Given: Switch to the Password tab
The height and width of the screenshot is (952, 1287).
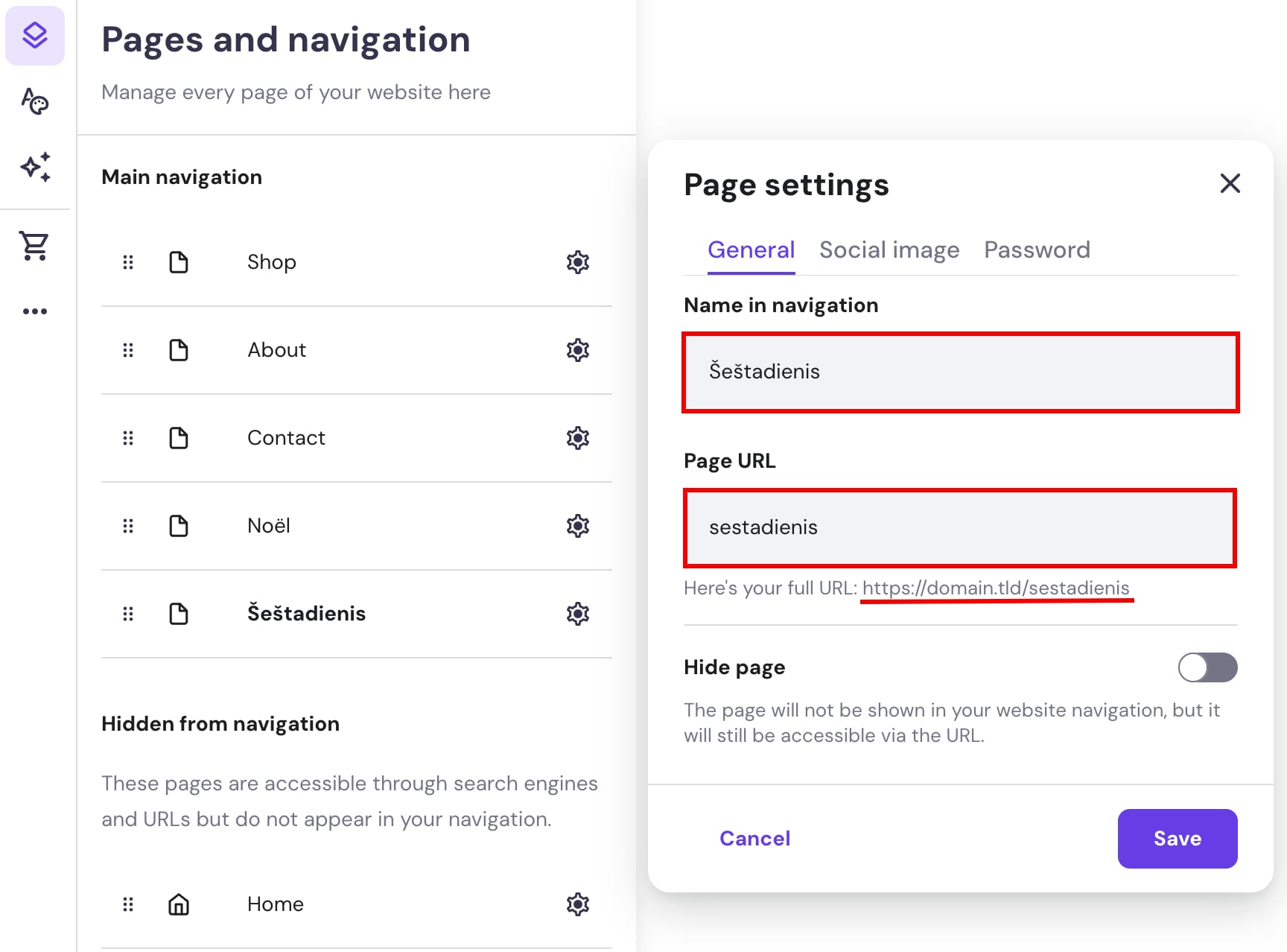Looking at the screenshot, I should click(x=1037, y=250).
